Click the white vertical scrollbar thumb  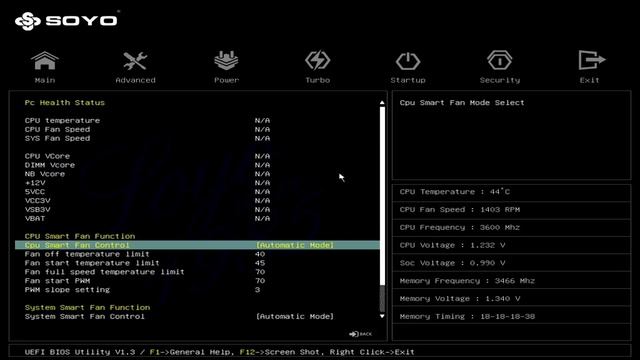point(382,196)
